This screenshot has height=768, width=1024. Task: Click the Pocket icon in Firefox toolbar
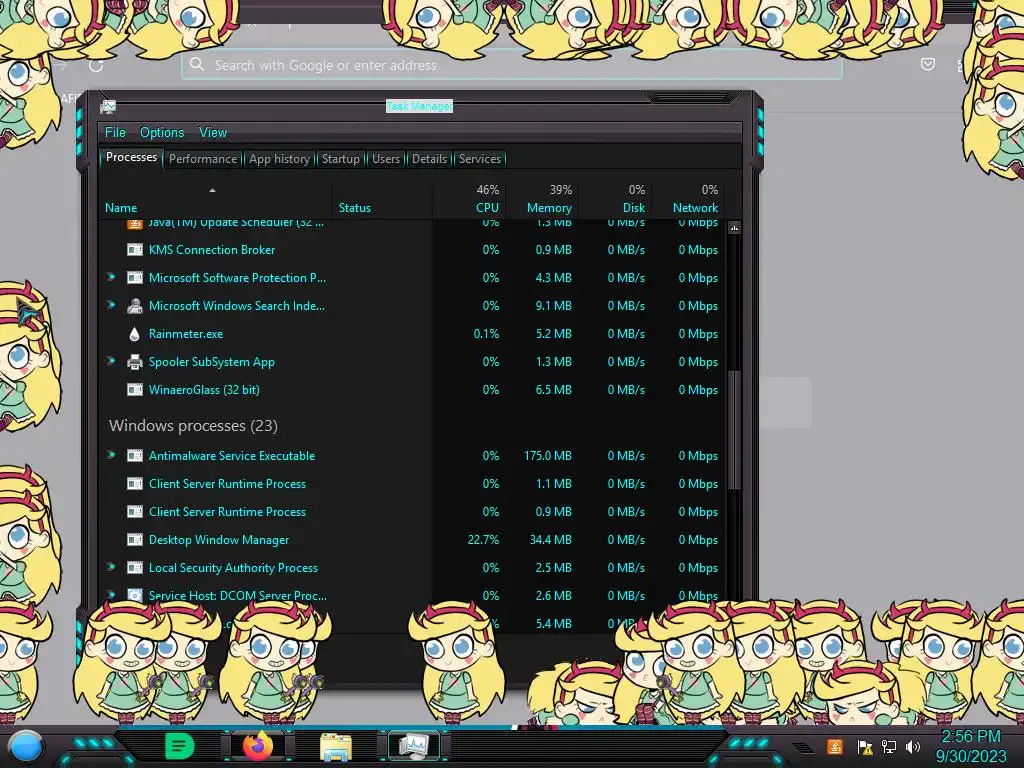pyautogui.click(x=927, y=64)
